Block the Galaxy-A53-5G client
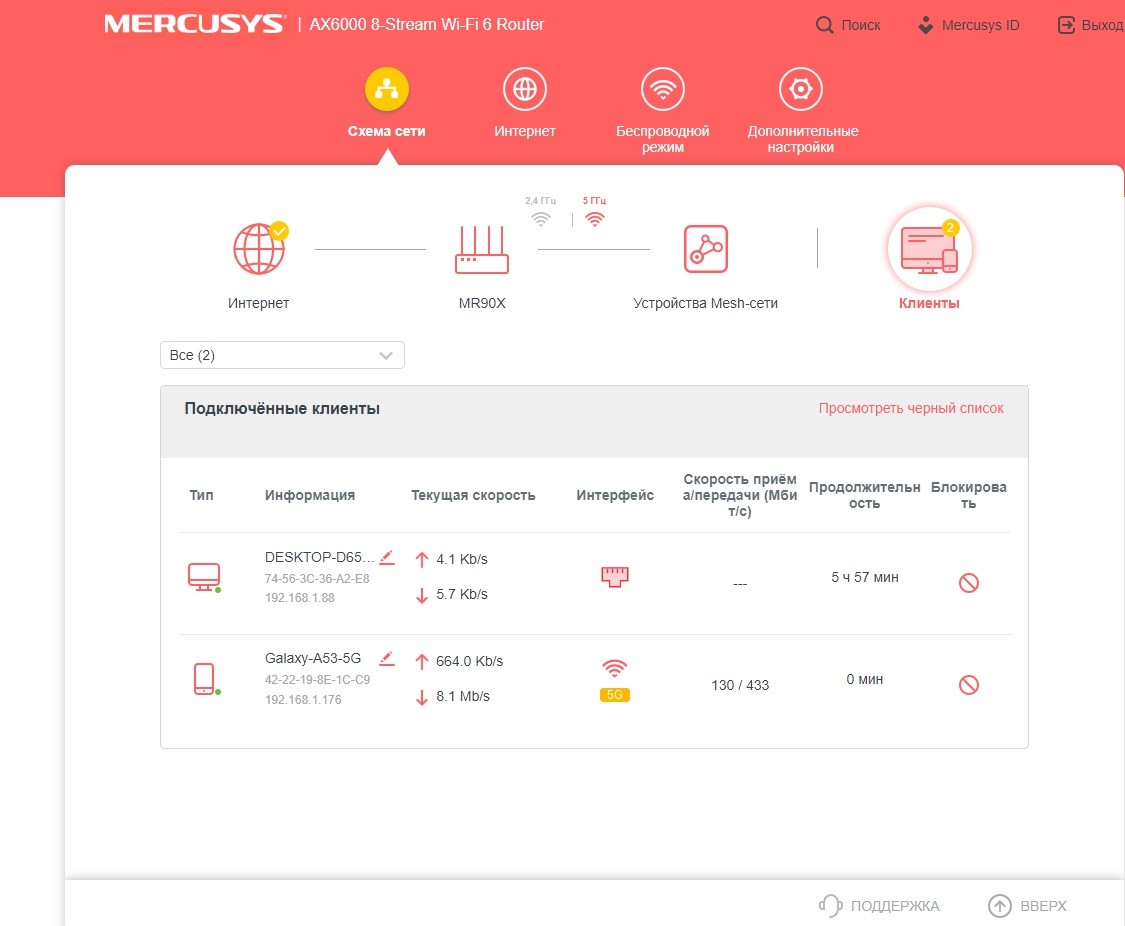 [x=969, y=684]
